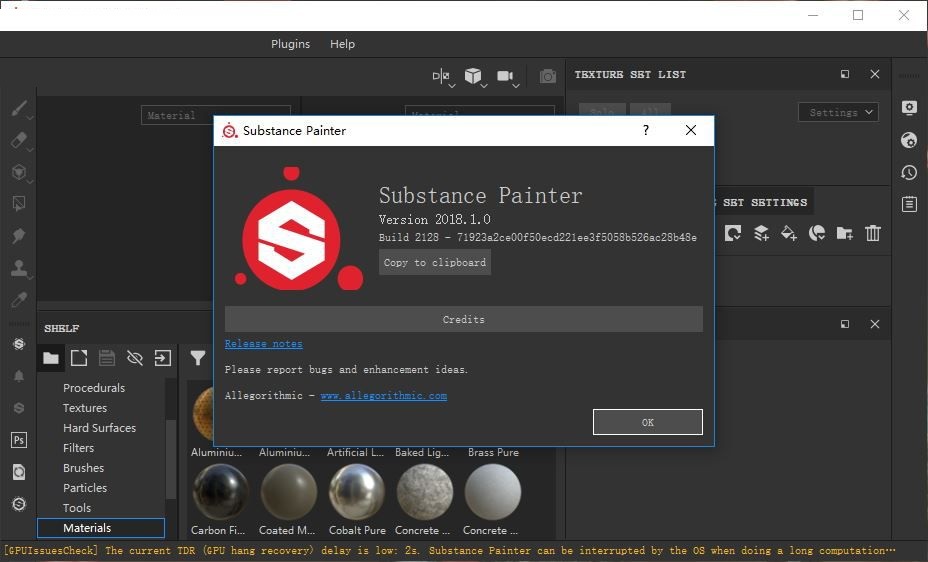Click OK in the about dialog
The height and width of the screenshot is (562, 928).
pyautogui.click(x=647, y=422)
